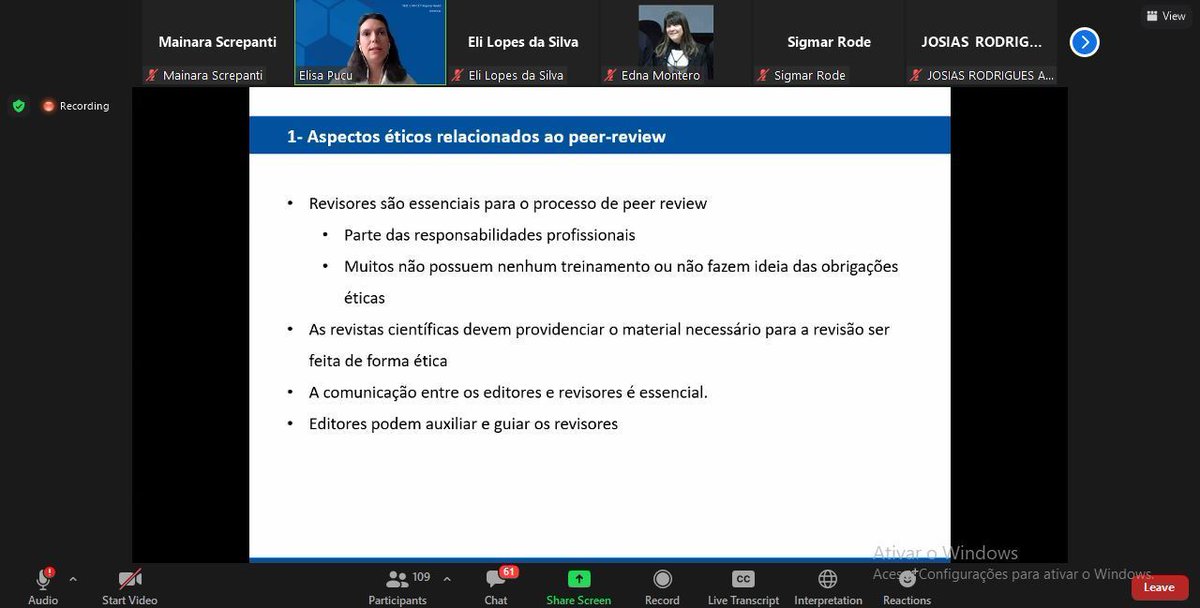The image size is (1200, 608).
Task: Click muted mic icon beside Edna Montero label
Action: [x=611, y=75]
